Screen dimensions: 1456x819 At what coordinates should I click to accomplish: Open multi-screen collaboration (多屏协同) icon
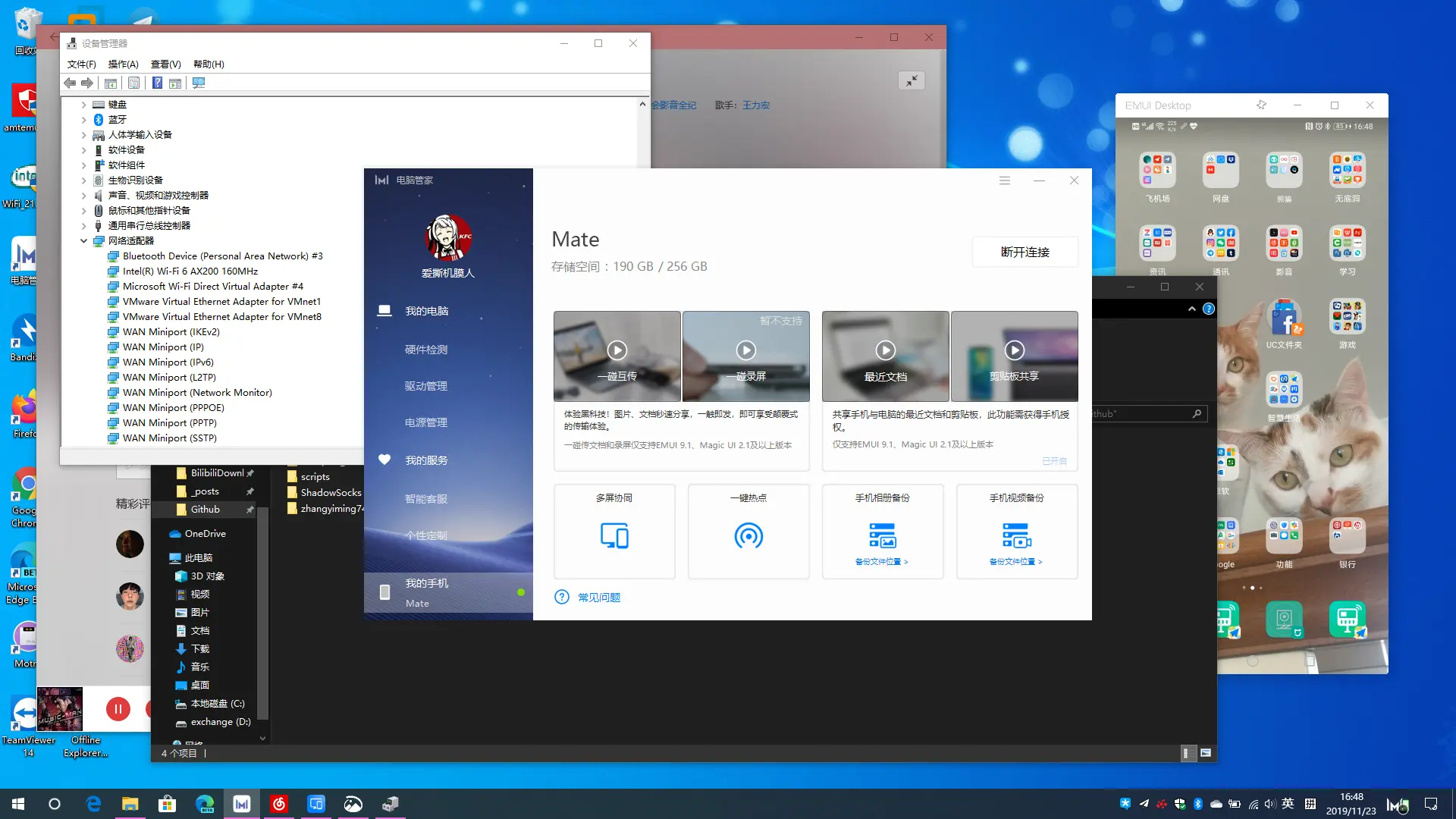(614, 535)
